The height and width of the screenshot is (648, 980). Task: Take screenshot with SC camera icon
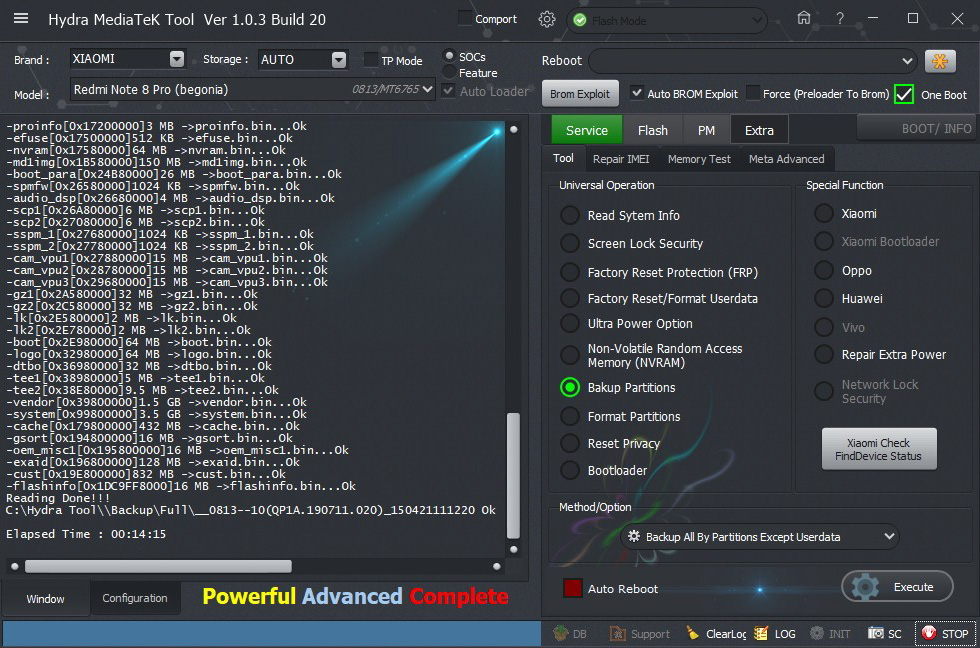coord(875,633)
